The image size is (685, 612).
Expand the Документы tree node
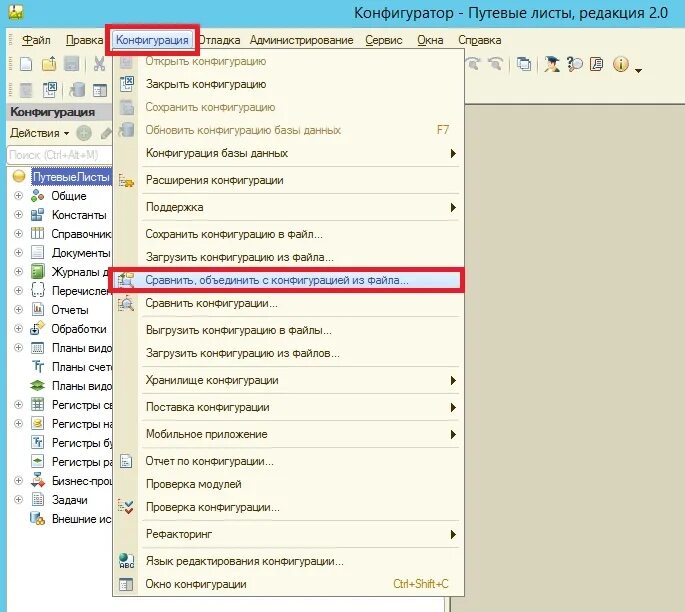pos(18,252)
